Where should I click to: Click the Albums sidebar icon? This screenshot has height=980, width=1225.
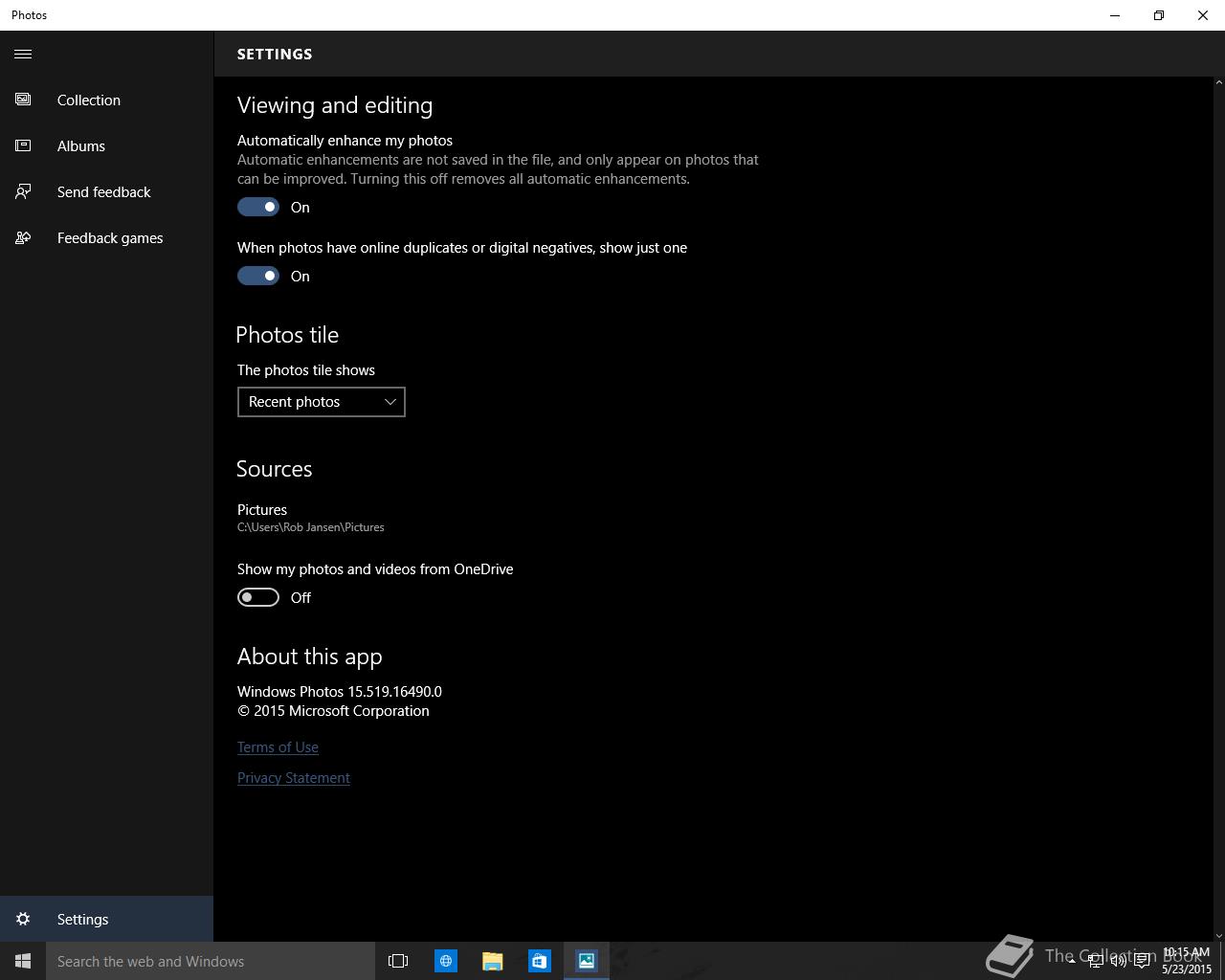click(23, 145)
